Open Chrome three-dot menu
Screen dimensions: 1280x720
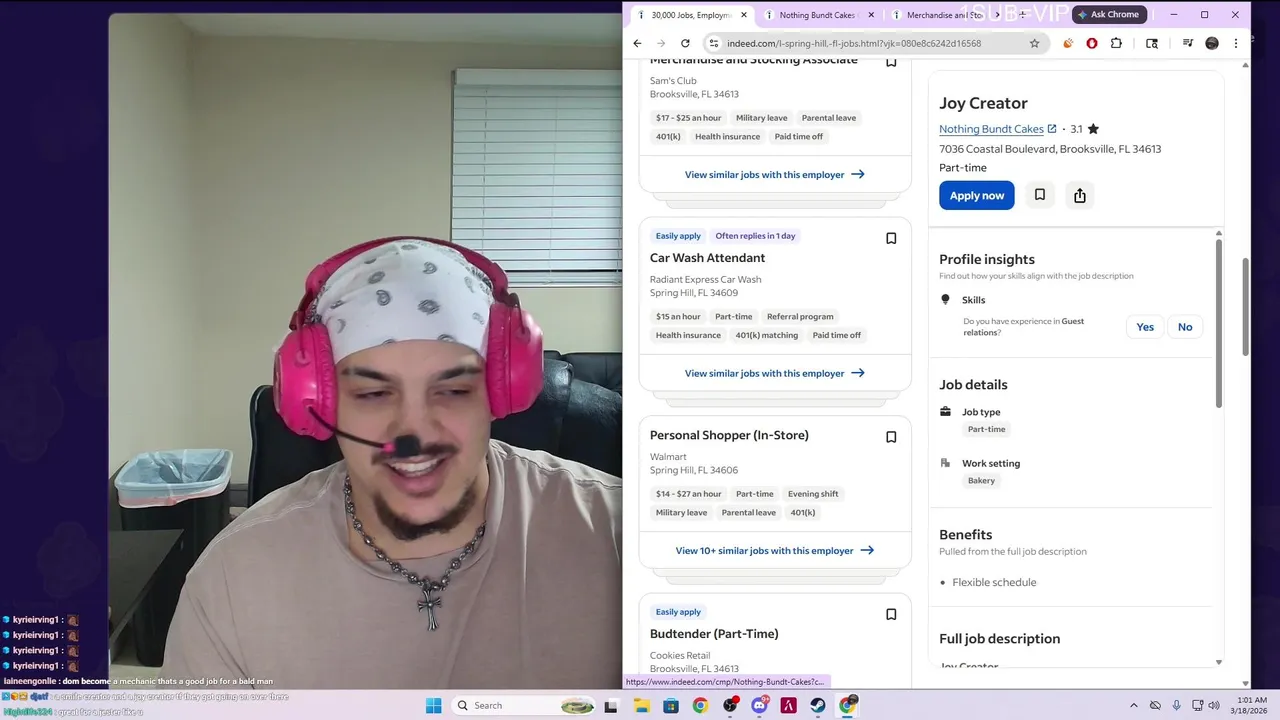(1236, 43)
